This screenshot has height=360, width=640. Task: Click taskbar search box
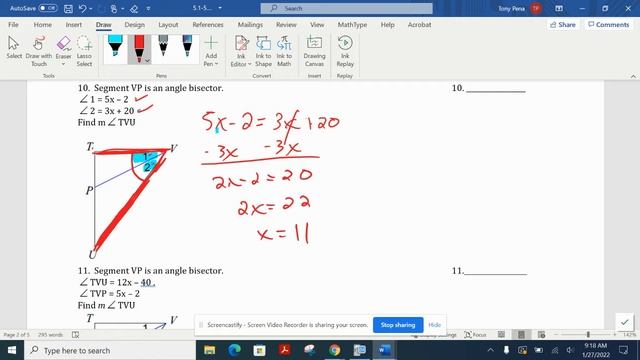pos(110,350)
